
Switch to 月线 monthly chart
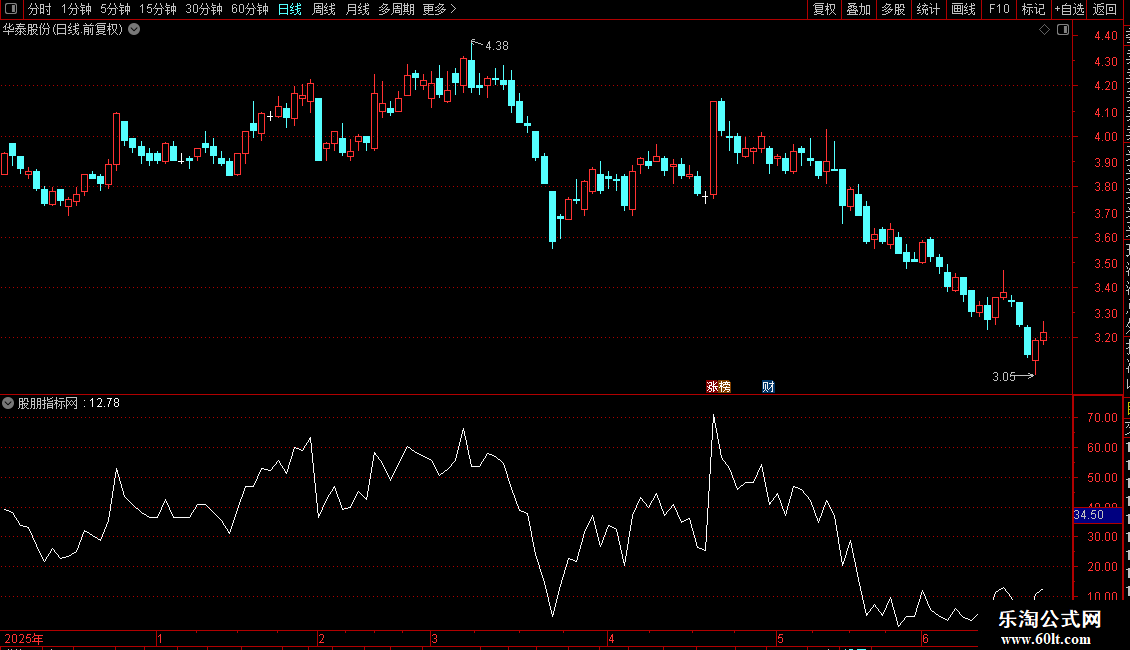point(357,9)
